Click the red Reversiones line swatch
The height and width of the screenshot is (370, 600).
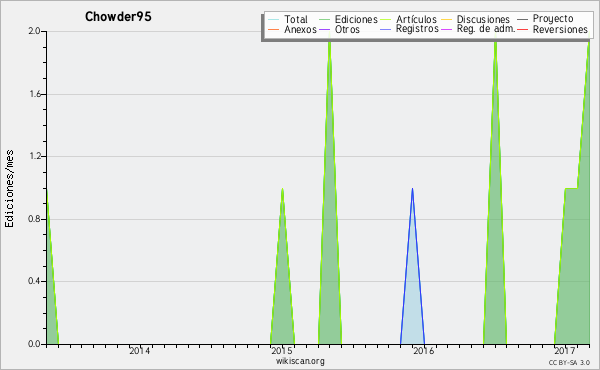(522, 29)
